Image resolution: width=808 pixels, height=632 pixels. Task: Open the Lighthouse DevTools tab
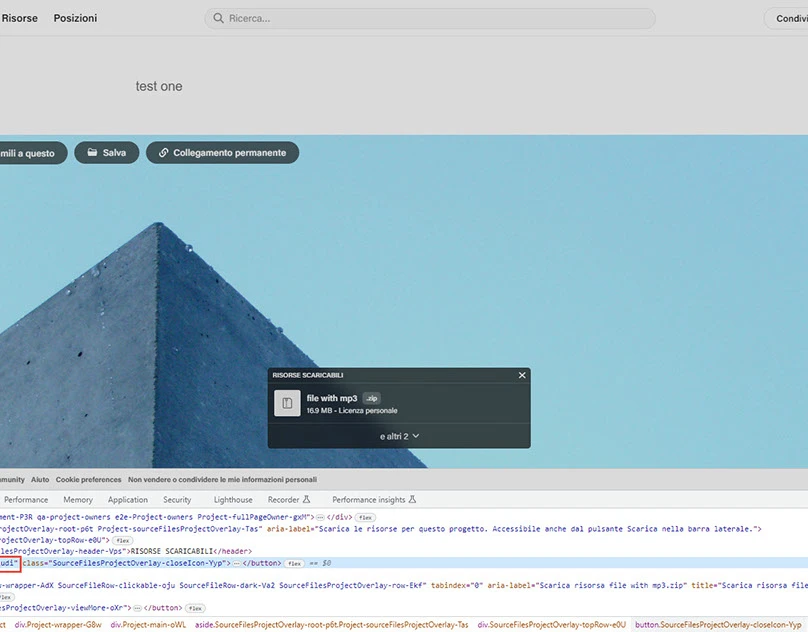coord(233,499)
